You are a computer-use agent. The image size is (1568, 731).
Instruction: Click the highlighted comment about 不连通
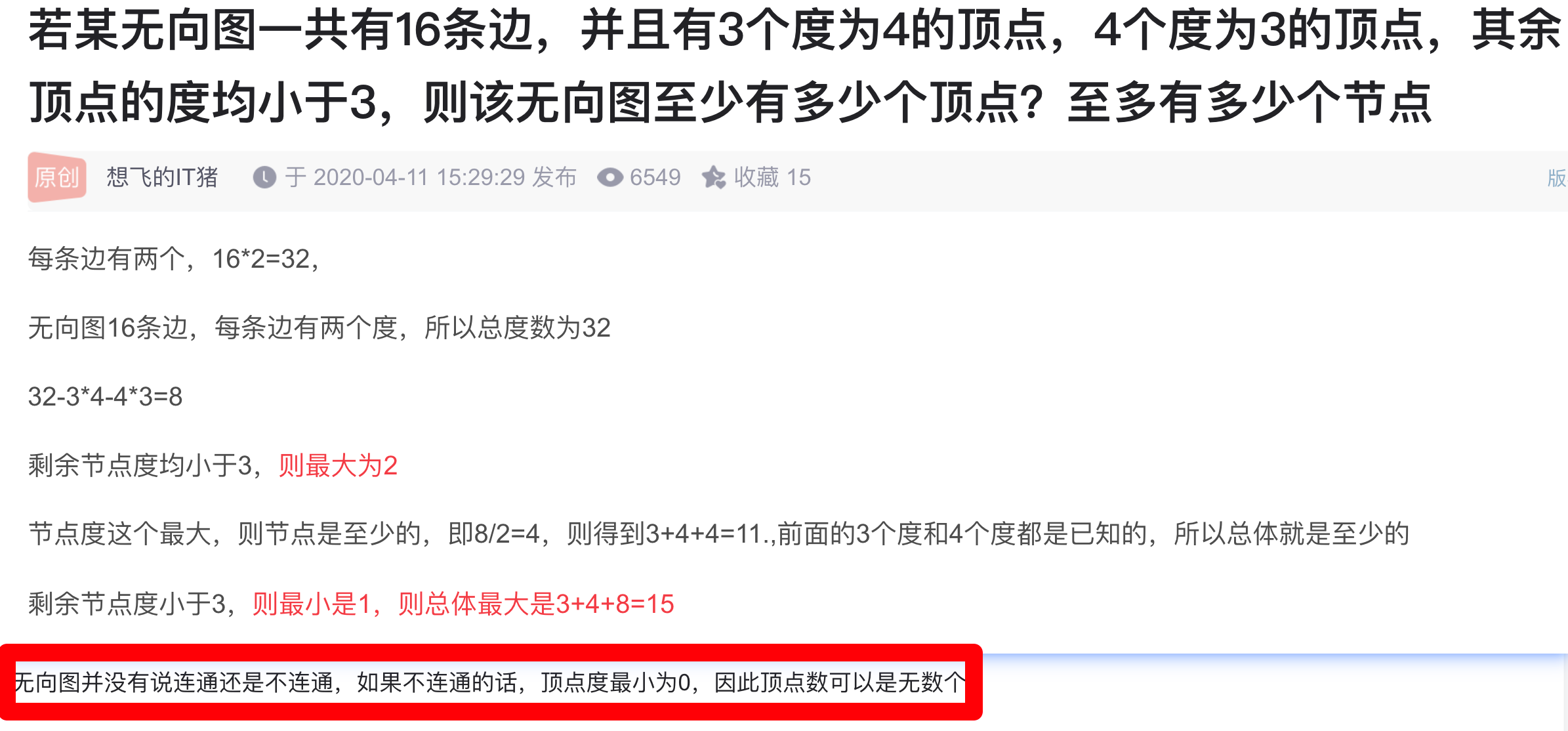tap(489, 682)
